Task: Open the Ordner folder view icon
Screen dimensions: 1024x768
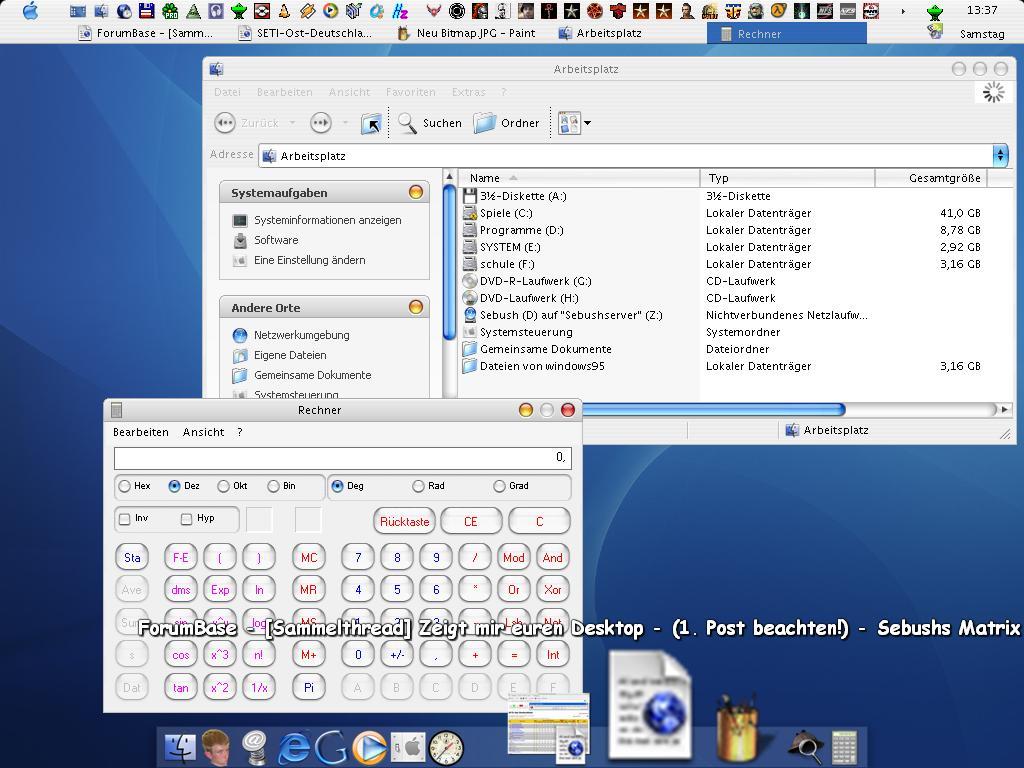Action: pyautogui.click(x=485, y=123)
